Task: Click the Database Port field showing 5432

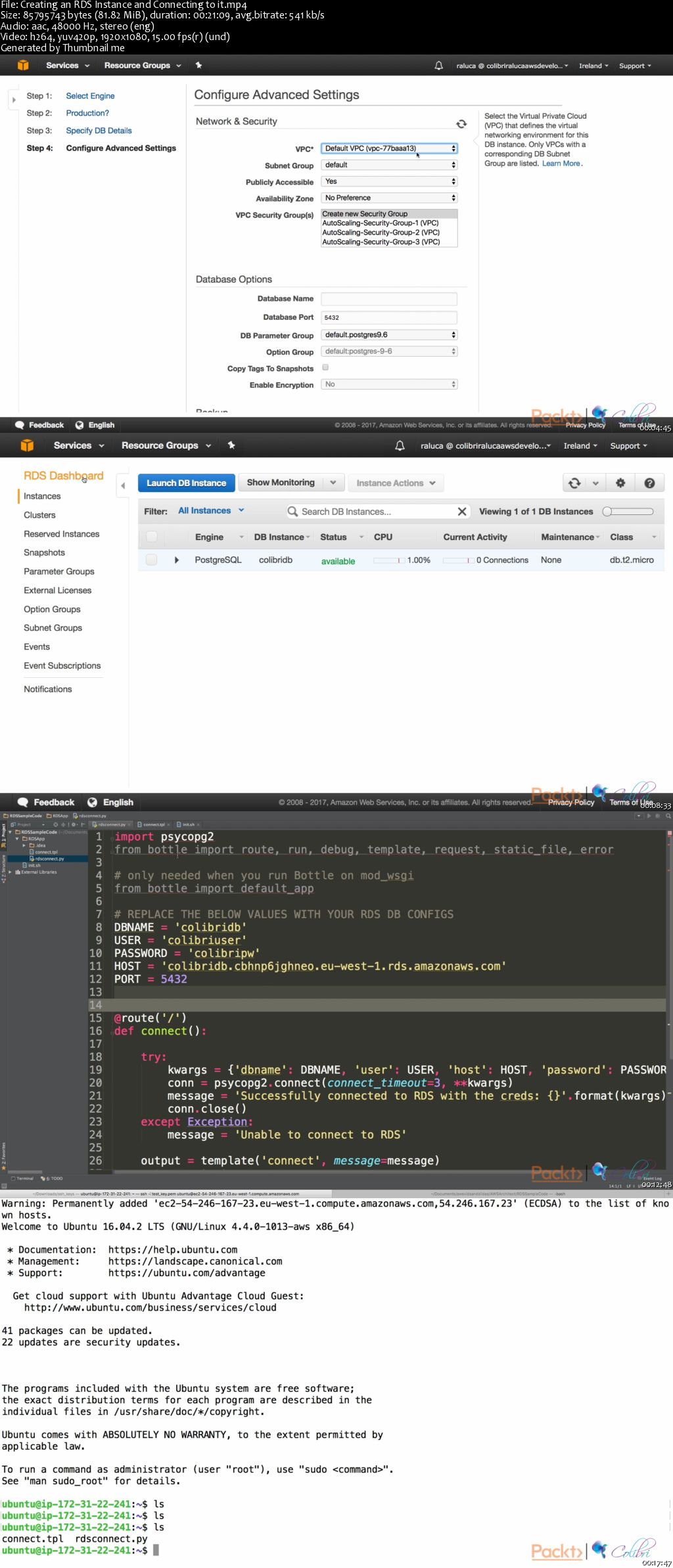Action: [x=389, y=317]
